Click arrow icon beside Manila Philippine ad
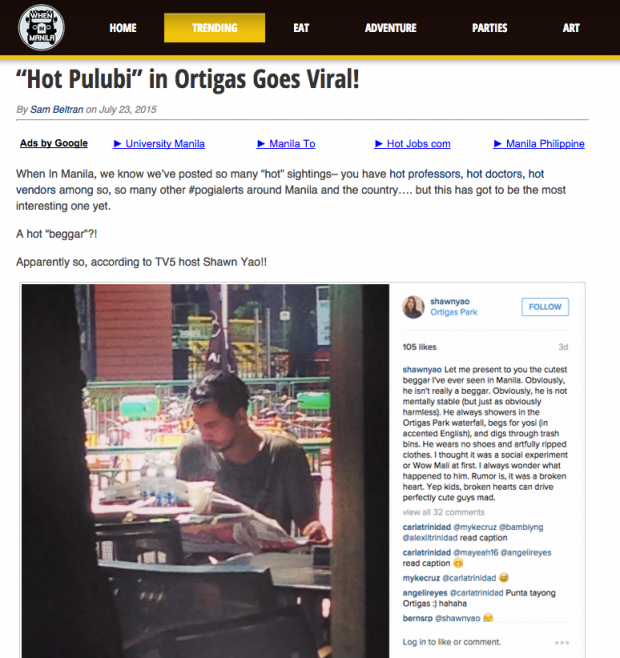The width and height of the screenshot is (620, 658). 497,144
